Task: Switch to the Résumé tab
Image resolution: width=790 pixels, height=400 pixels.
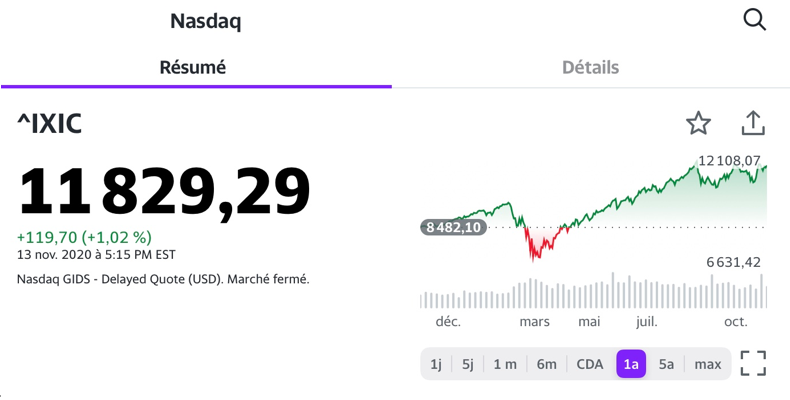Action: [x=193, y=67]
